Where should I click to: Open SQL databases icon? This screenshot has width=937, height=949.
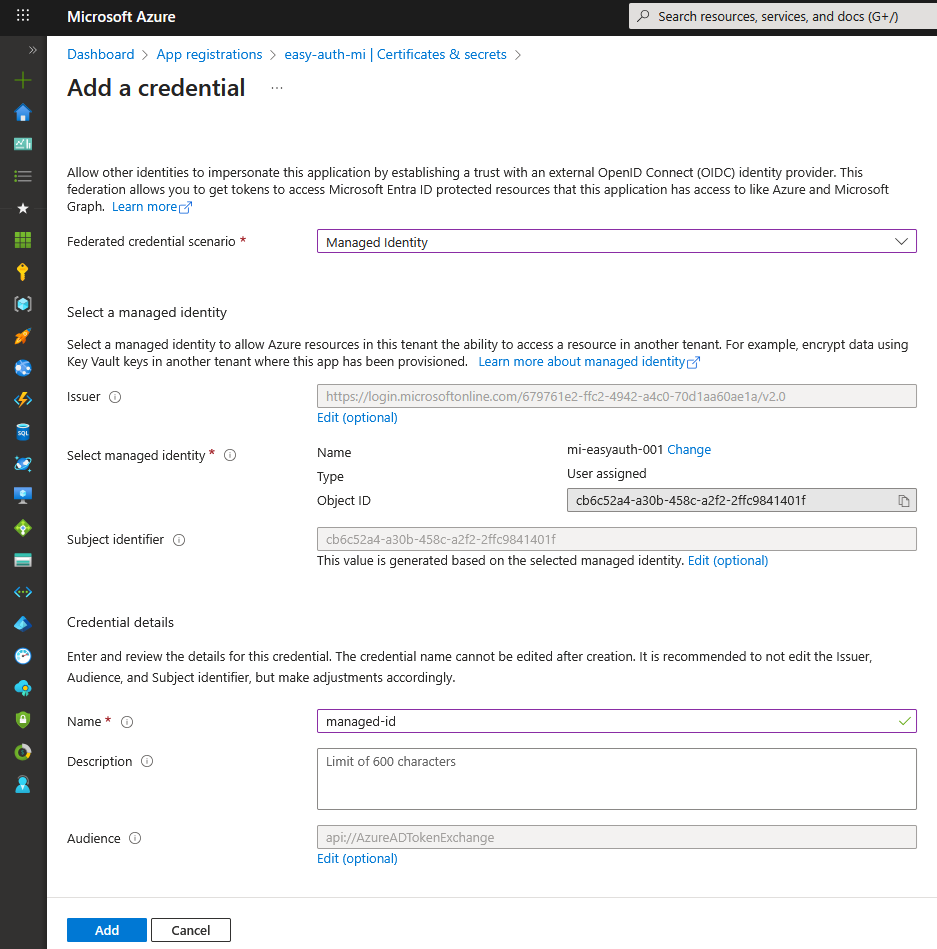tap(23, 432)
